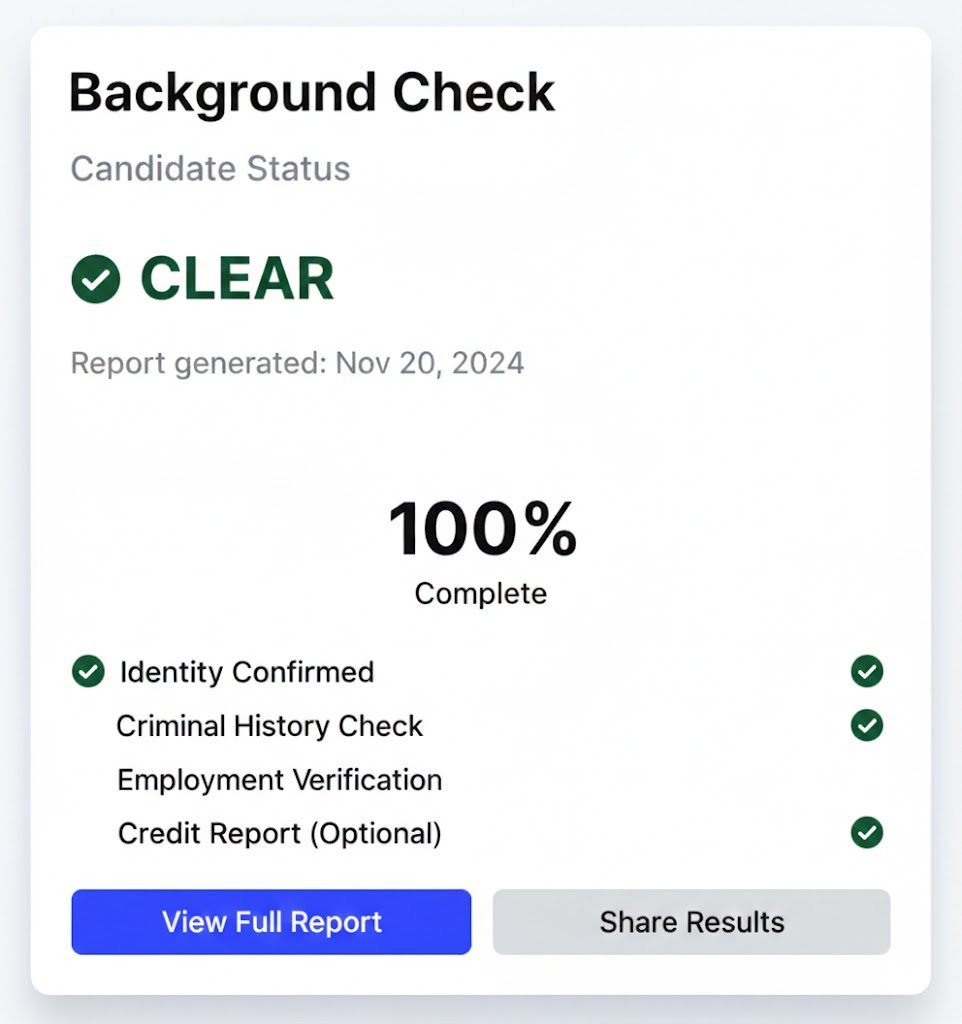The height and width of the screenshot is (1024, 962).
Task: Click the Criminal History Check status checkmark
Action: (866, 725)
